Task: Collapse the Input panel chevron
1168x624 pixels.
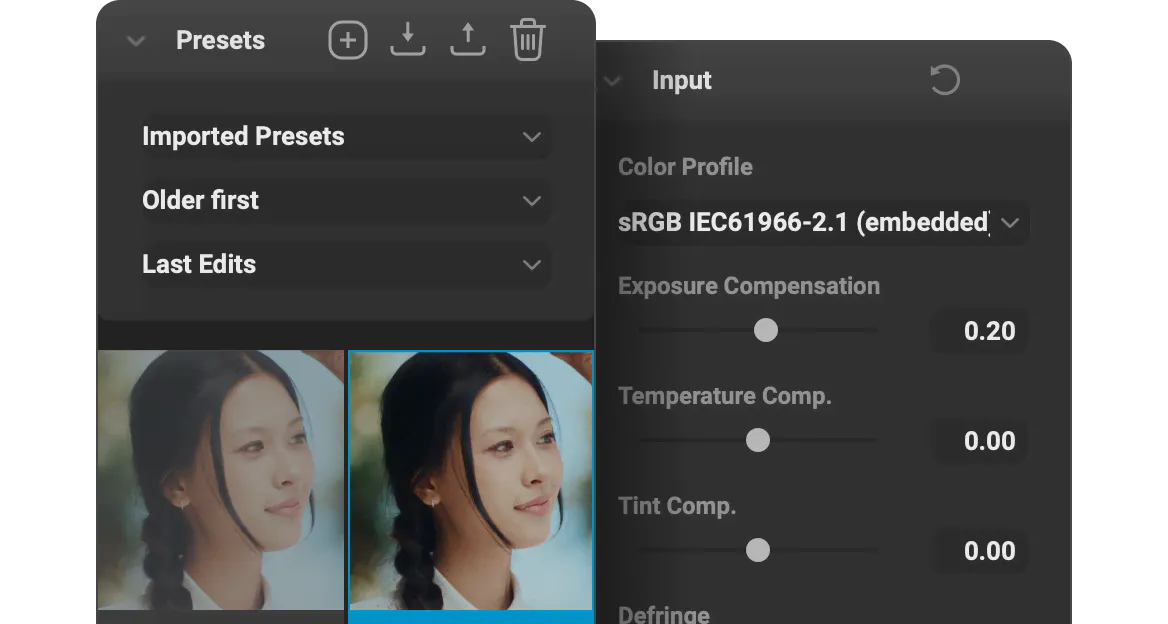Action: click(x=612, y=80)
